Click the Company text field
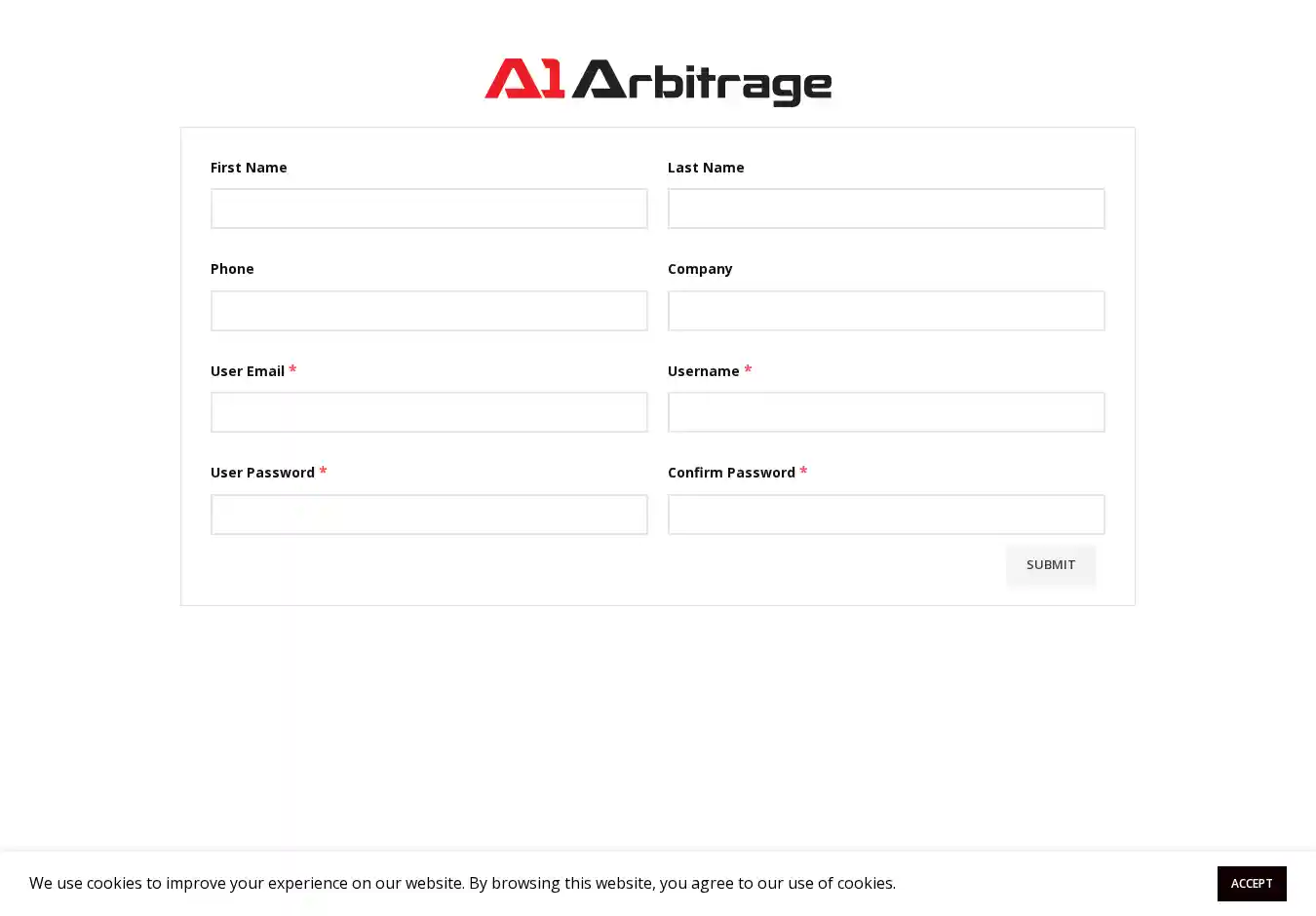The height and width of the screenshot is (916, 1316). coord(885,311)
